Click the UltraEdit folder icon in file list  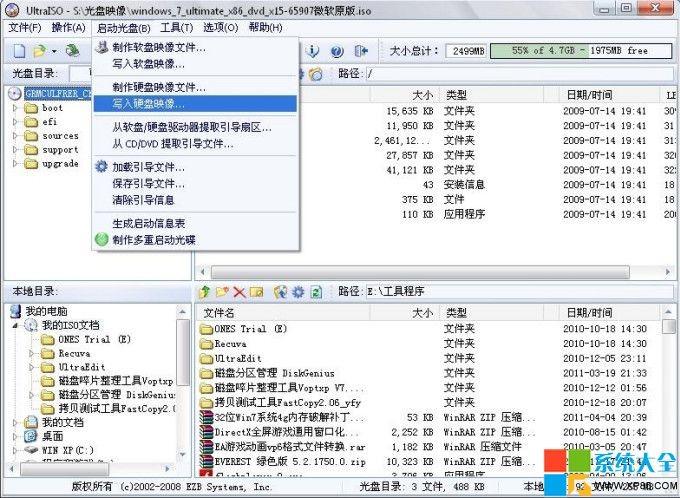click(x=206, y=359)
